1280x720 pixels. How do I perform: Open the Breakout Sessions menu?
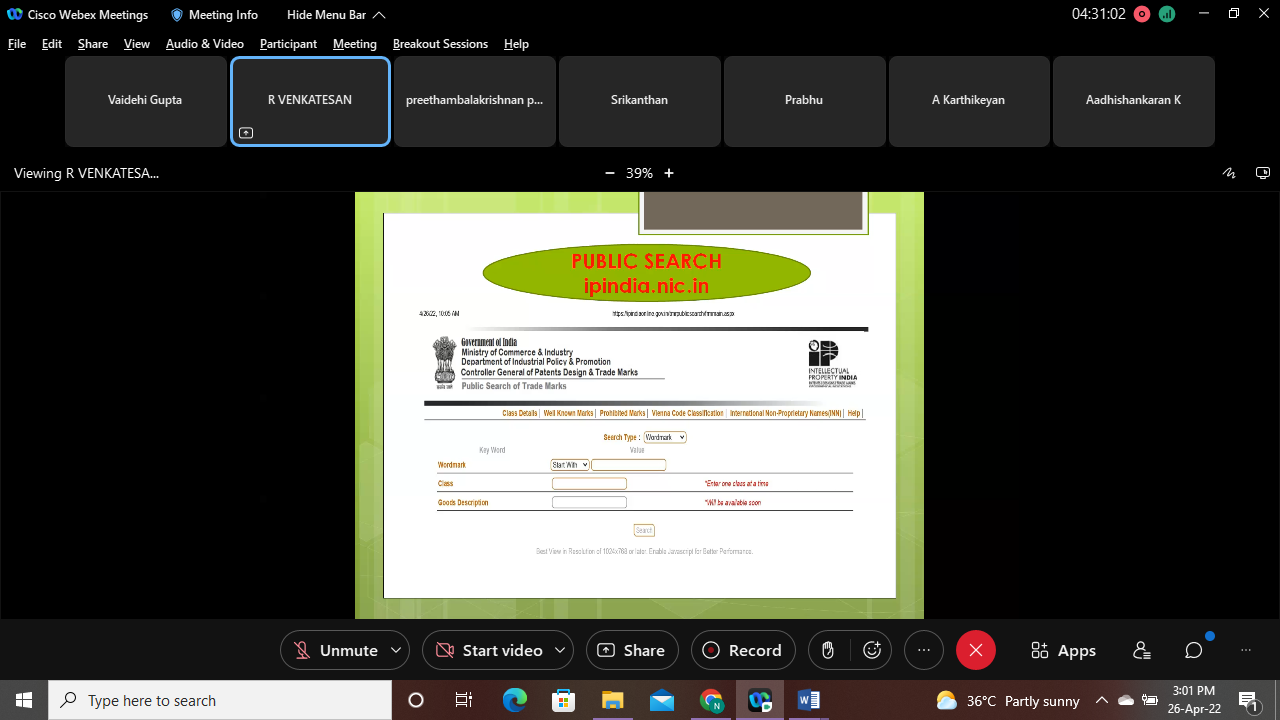pyautogui.click(x=440, y=44)
